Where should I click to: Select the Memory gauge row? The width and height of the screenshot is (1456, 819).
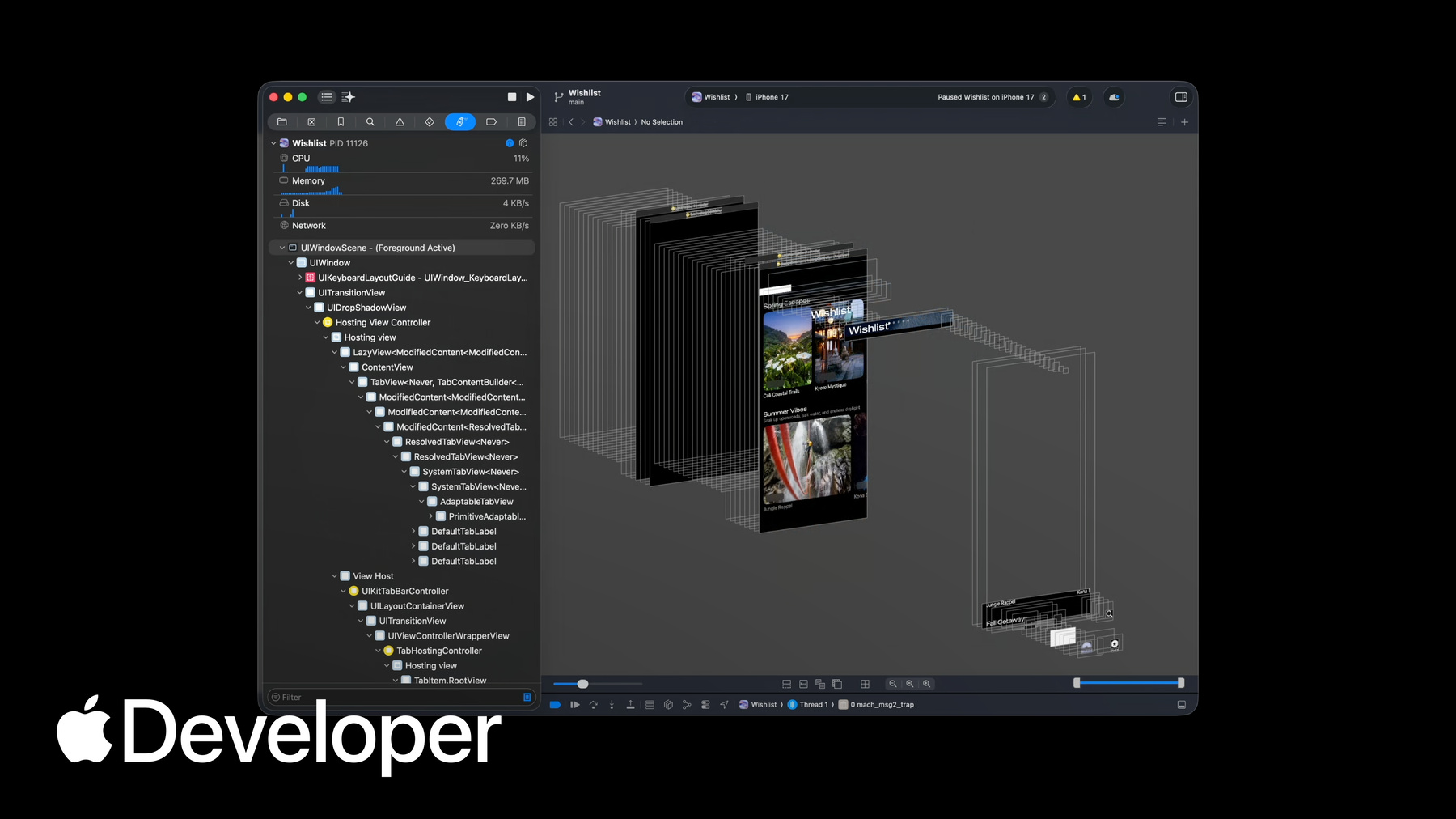(404, 185)
